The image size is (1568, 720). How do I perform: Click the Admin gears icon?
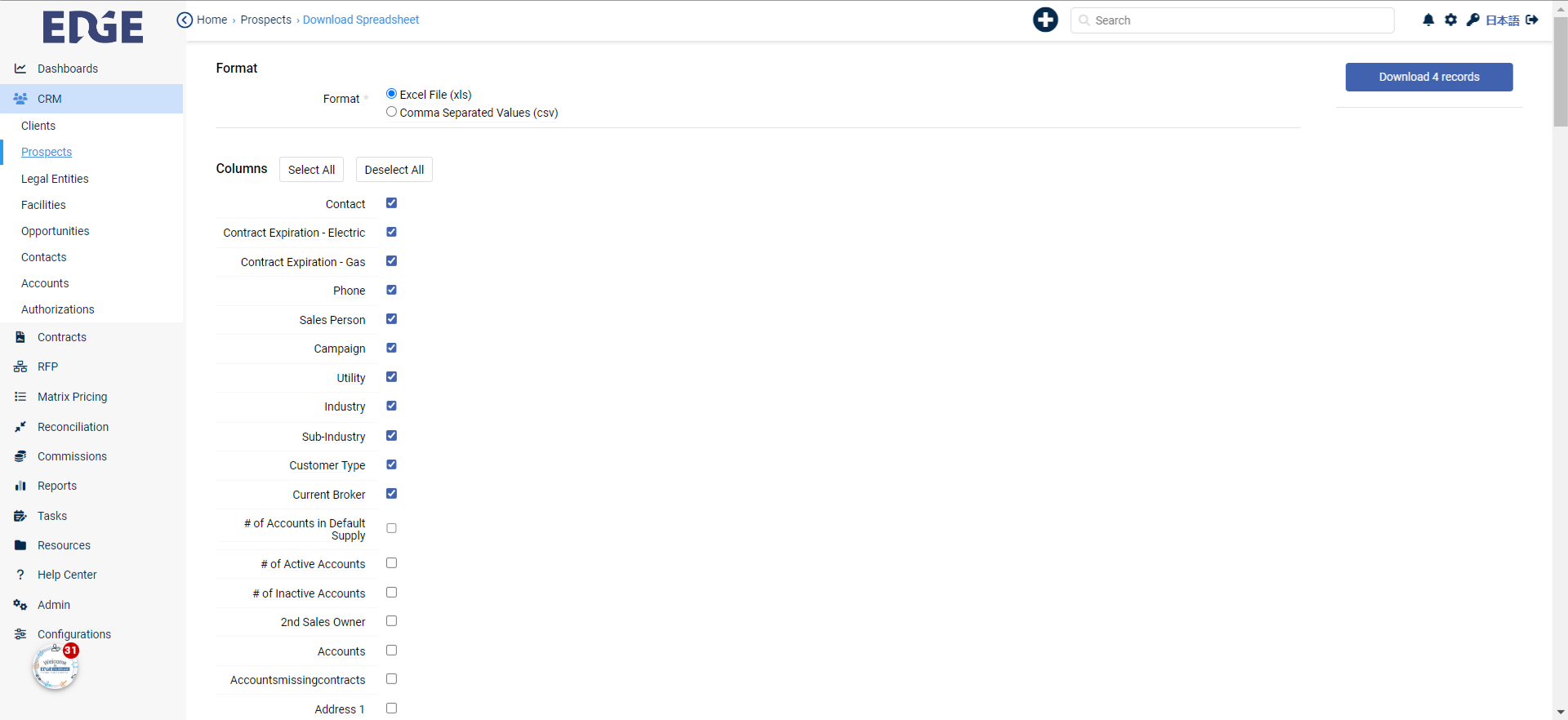[x=20, y=605]
